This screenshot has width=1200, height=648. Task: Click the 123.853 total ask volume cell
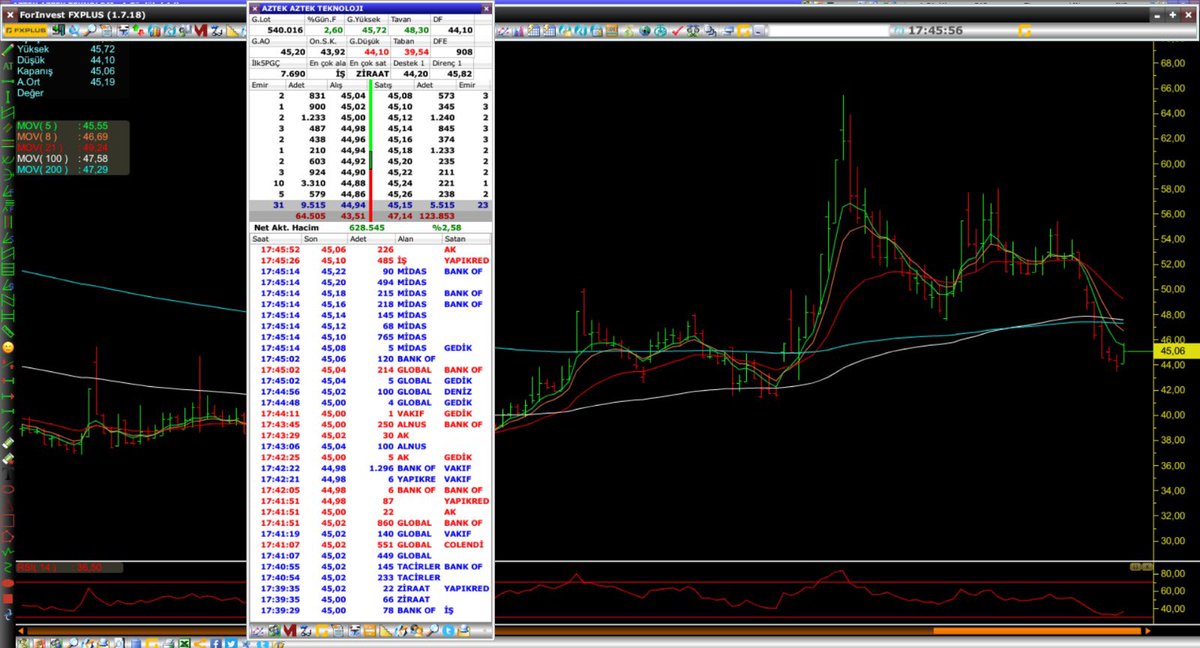pyautogui.click(x=435, y=215)
